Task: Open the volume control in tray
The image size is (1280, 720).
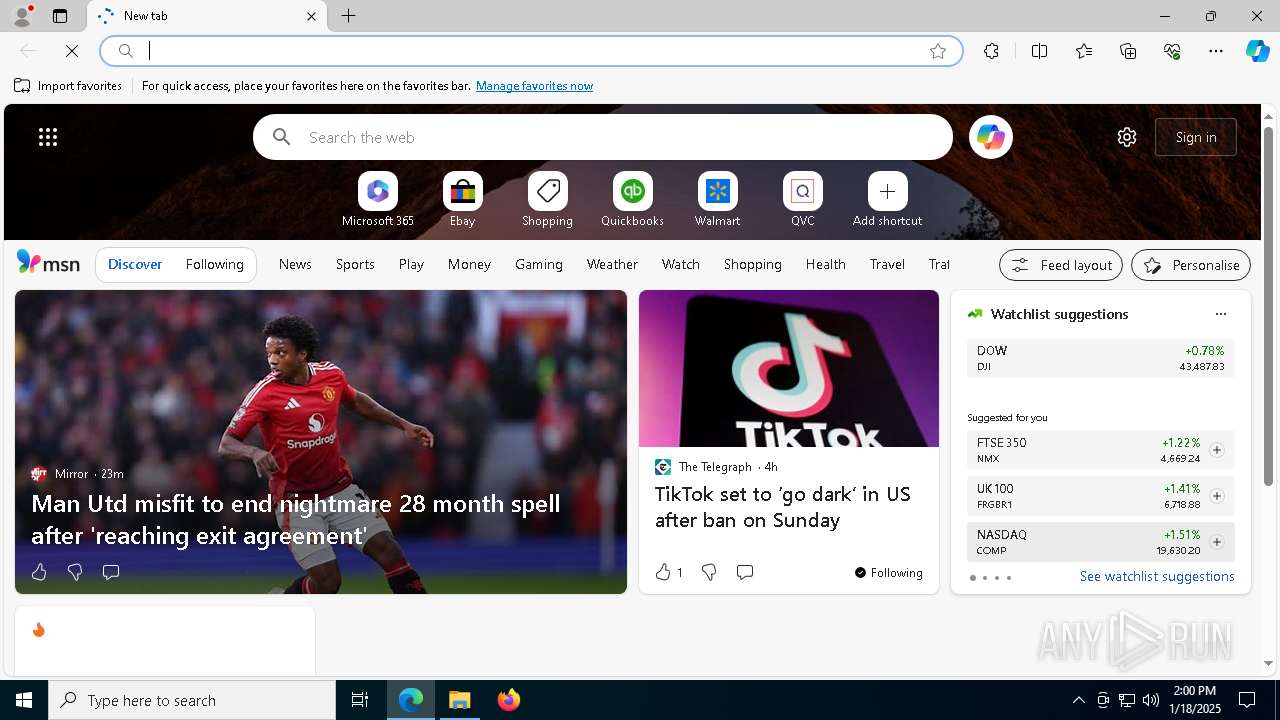Action: click(x=1151, y=700)
